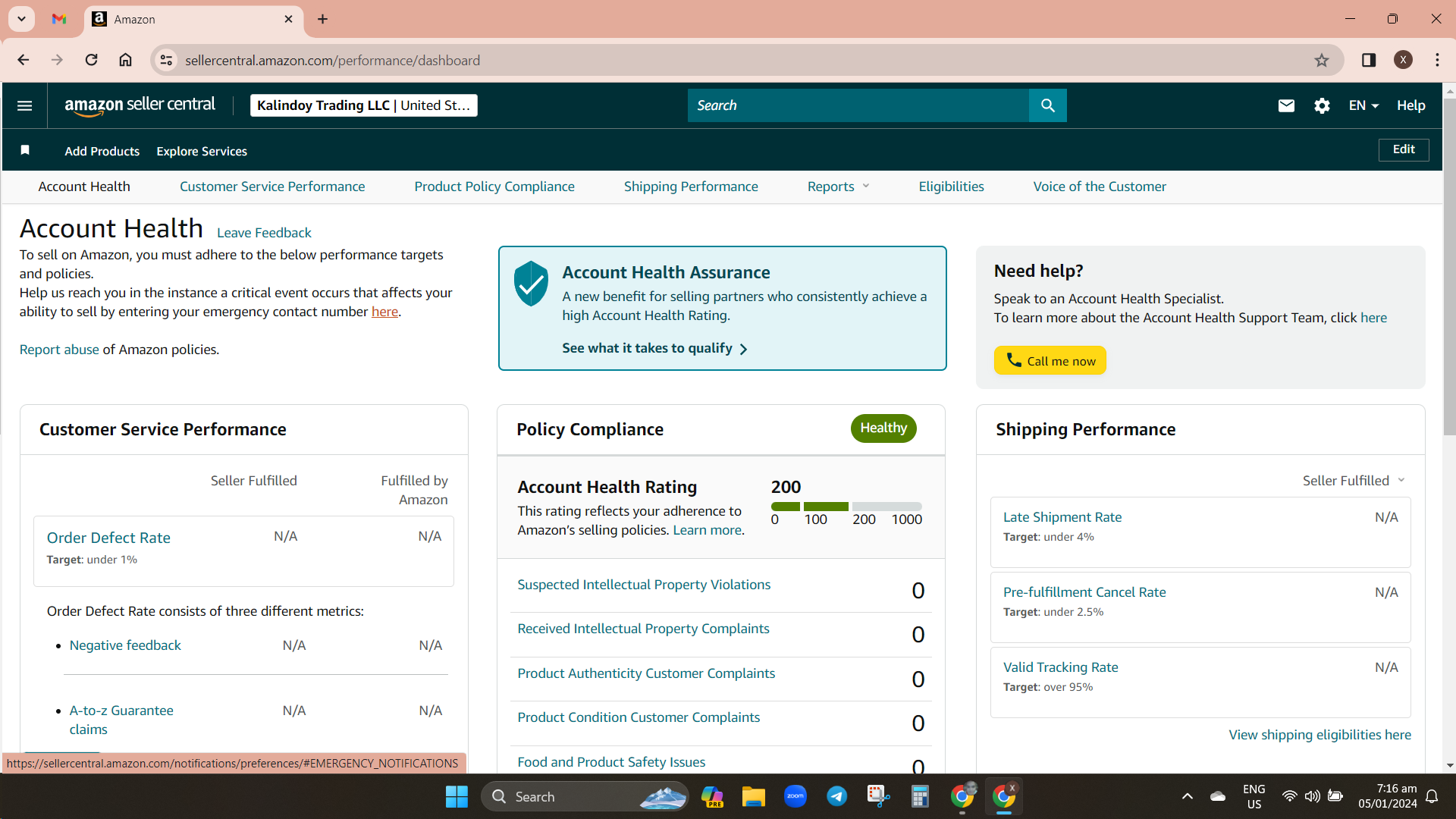
Task: Show hidden system tray icons
Action: pyautogui.click(x=1188, y=796)
